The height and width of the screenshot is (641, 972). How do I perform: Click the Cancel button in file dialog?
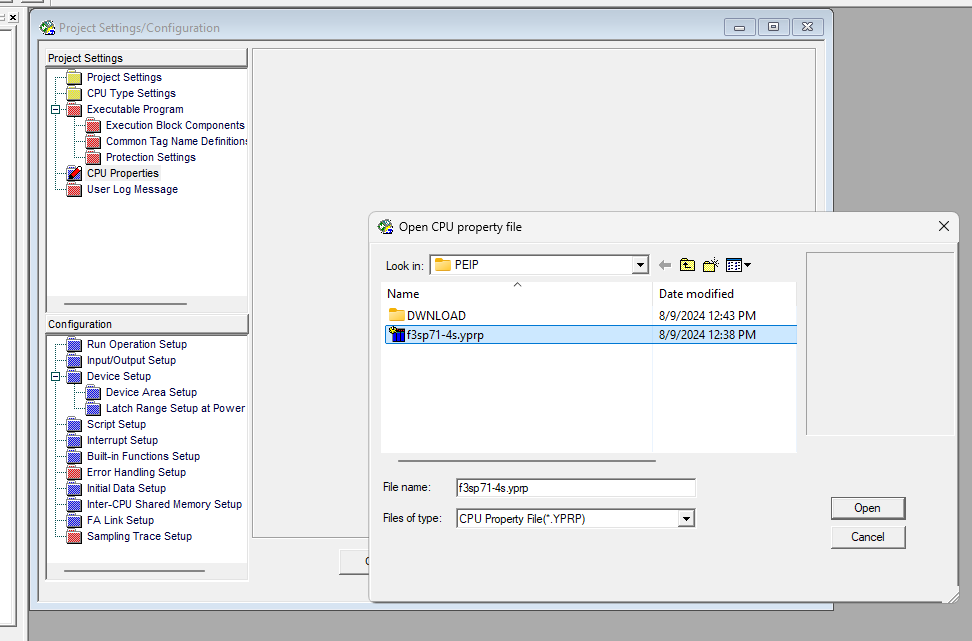[x=868, y=537]
